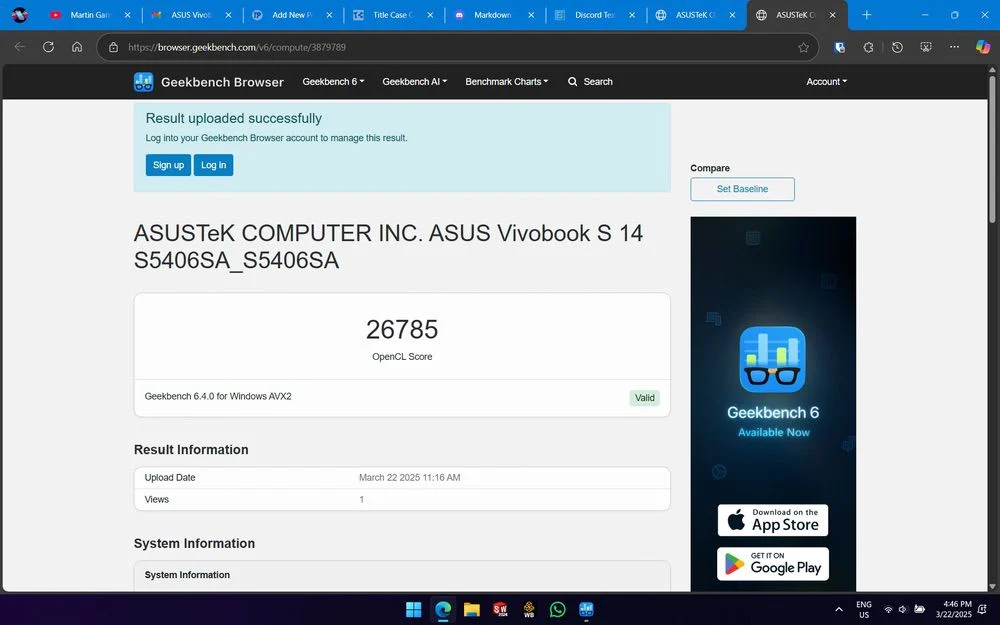1000x625 pixels.
Task: Click Get it on Google Play badge
Action: 773,564
